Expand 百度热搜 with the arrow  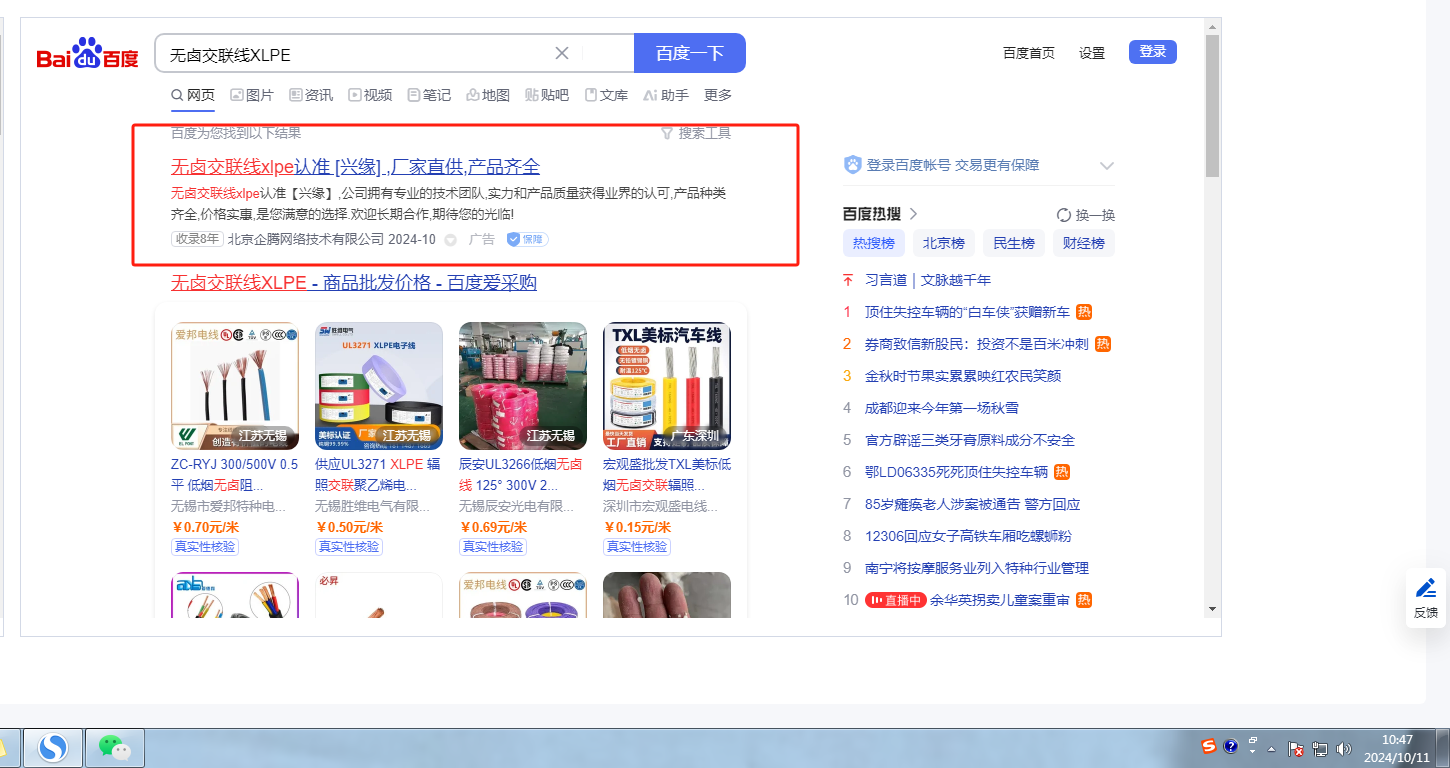tap(913, 214)
